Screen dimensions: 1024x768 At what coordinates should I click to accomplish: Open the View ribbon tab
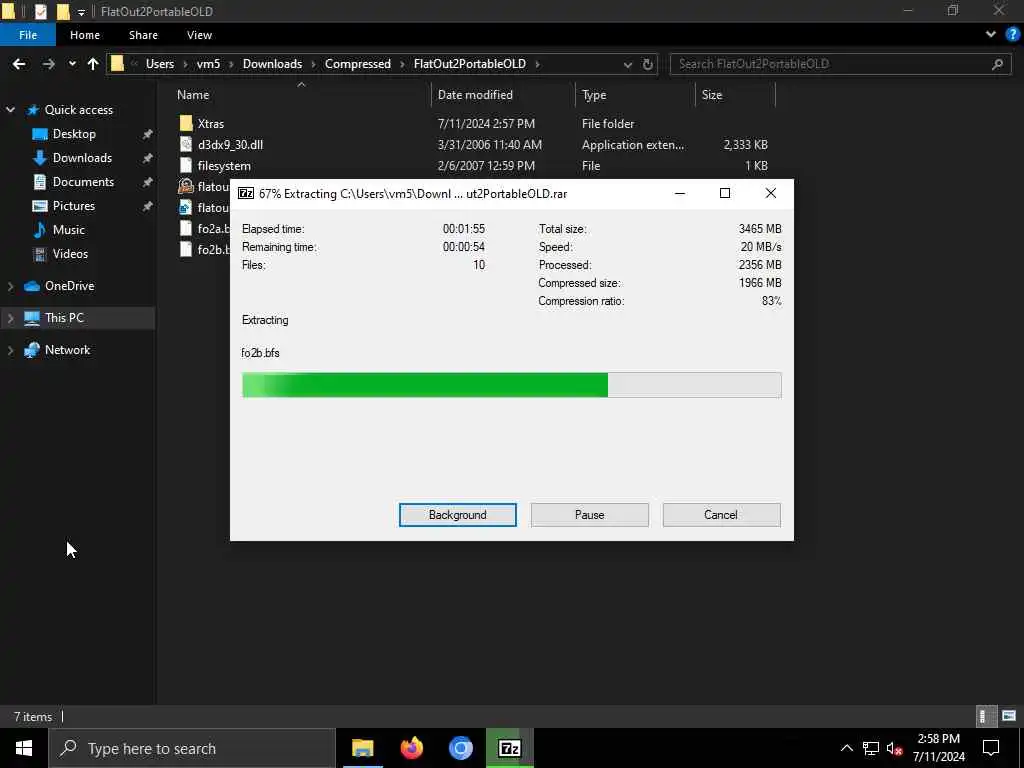tap(199, 35)
